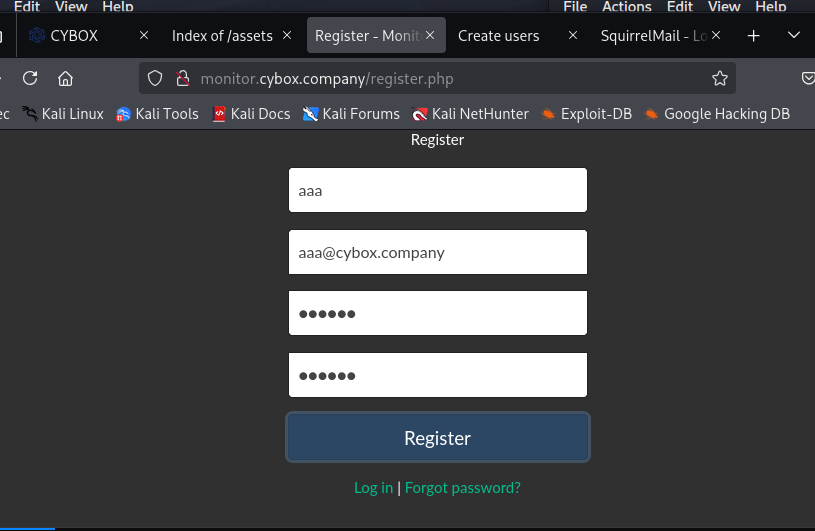
Task: Open the Forgot password link
Action: (x=462, y=488)
